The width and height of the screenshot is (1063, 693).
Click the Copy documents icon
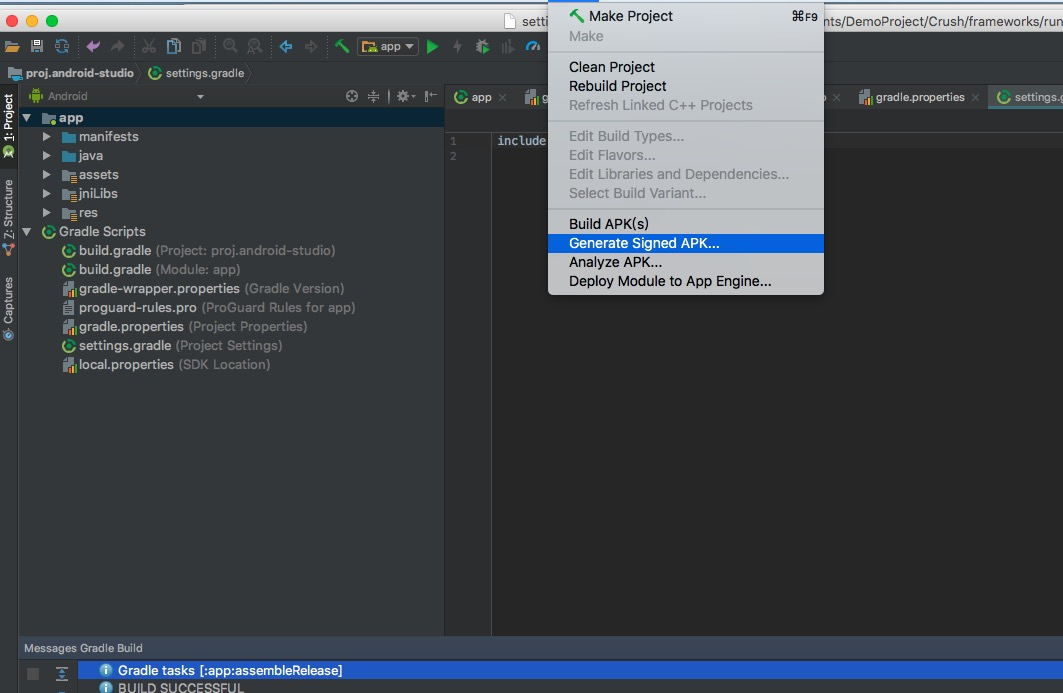(174, 47)
